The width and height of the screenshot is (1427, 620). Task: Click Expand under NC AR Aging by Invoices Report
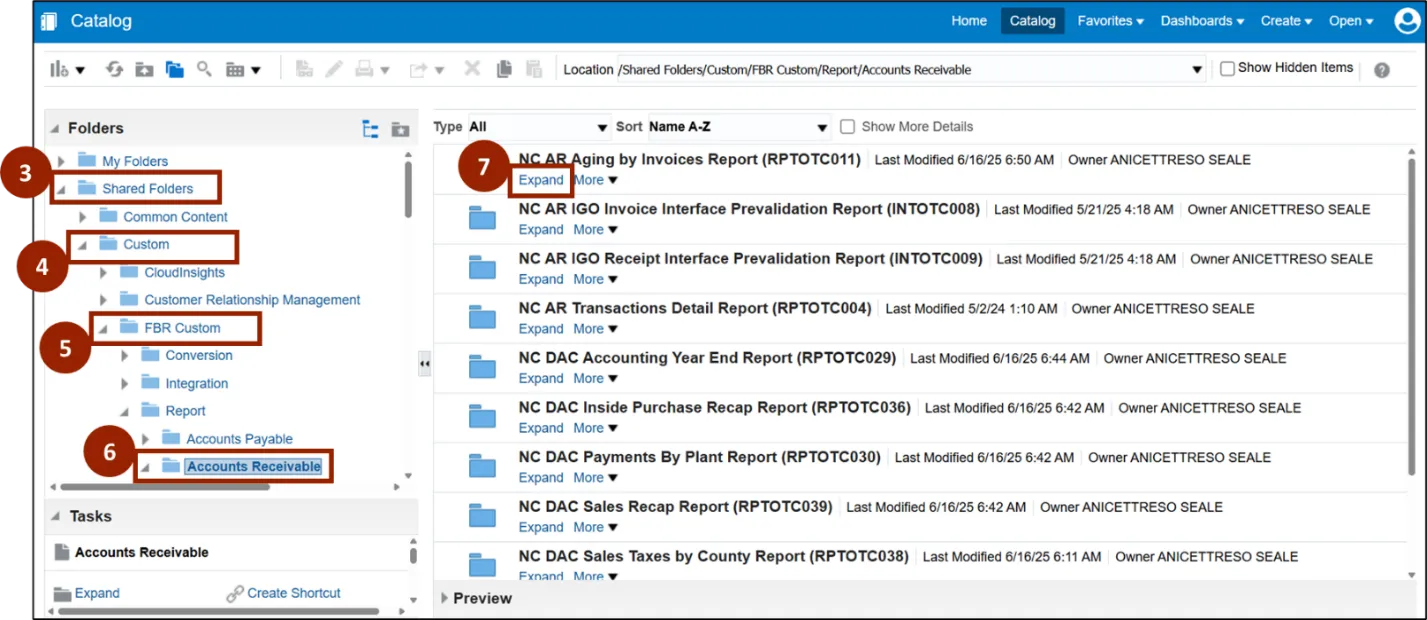pos(541,180)
